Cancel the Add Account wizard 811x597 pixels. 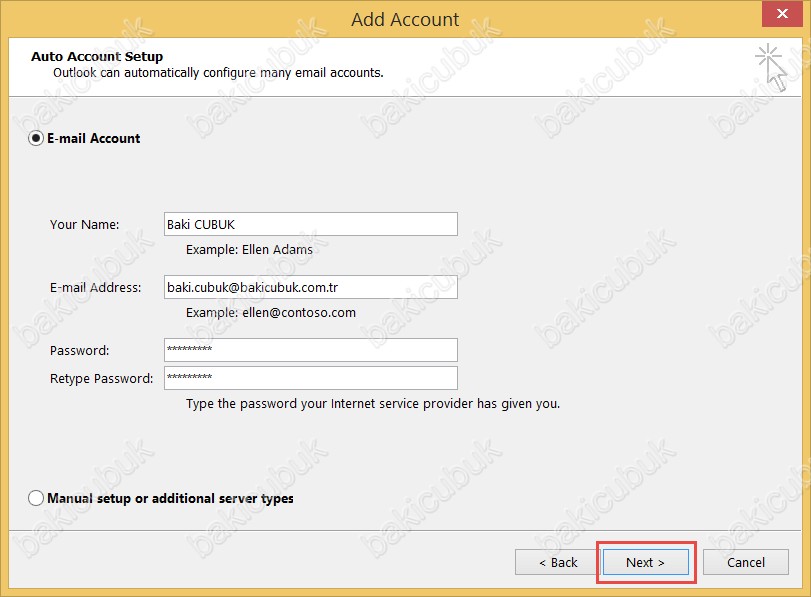coord(746,562)
